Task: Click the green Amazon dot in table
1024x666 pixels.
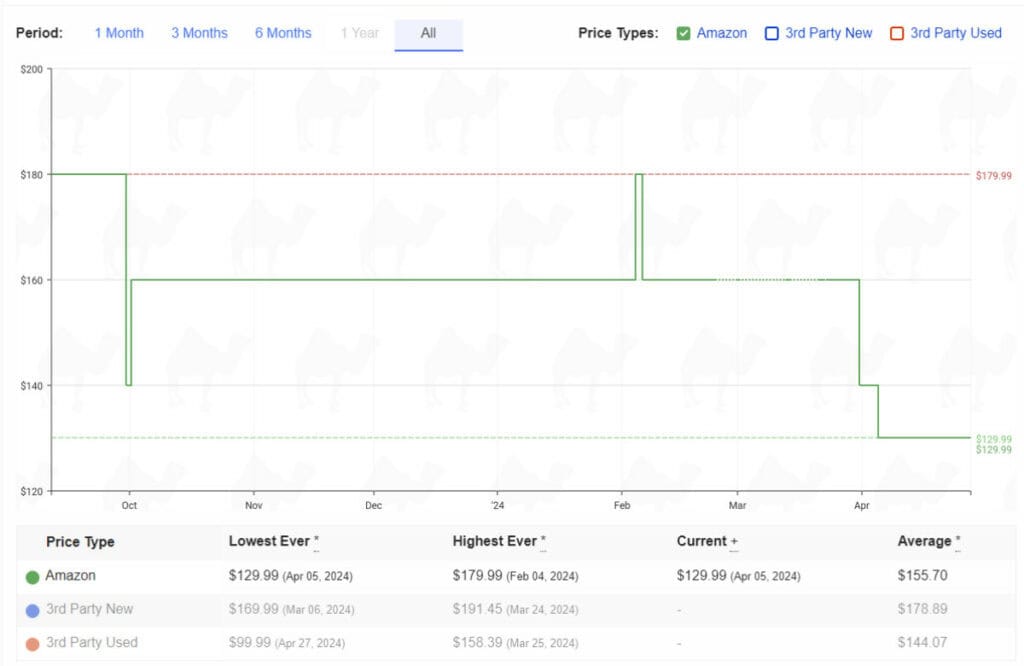Action: [x=33, y=577]
